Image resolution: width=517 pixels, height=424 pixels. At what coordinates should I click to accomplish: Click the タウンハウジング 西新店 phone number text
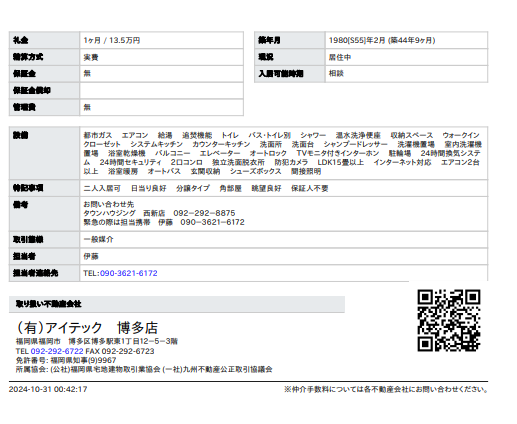[x=204, y=213]
